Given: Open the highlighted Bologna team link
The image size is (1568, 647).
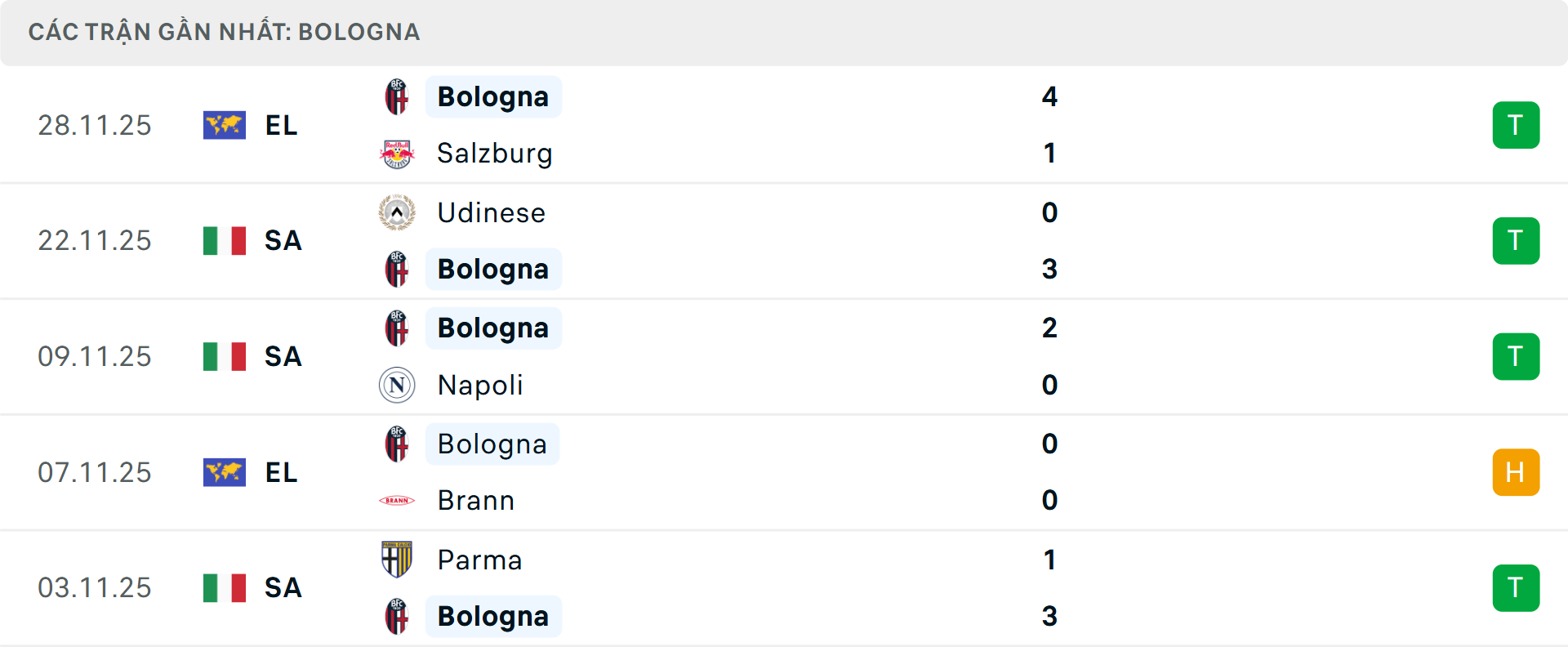Looking at the screenshot, I should tap(493, 96).
